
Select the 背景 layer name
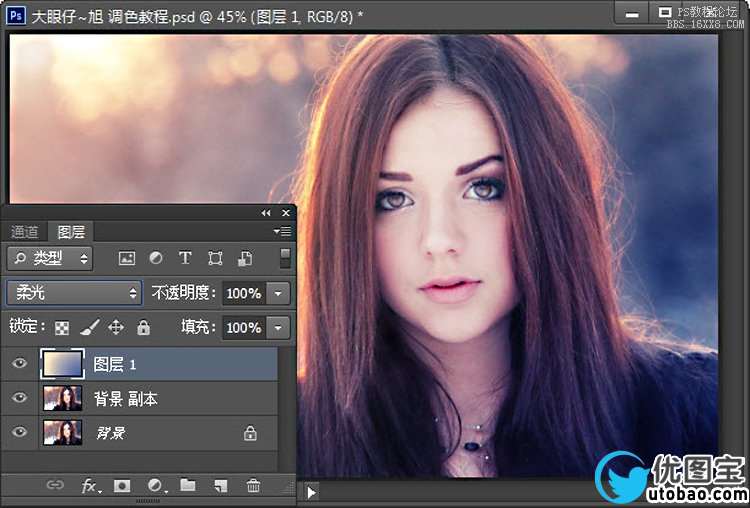pyautogui.click(x=110, y=433)
